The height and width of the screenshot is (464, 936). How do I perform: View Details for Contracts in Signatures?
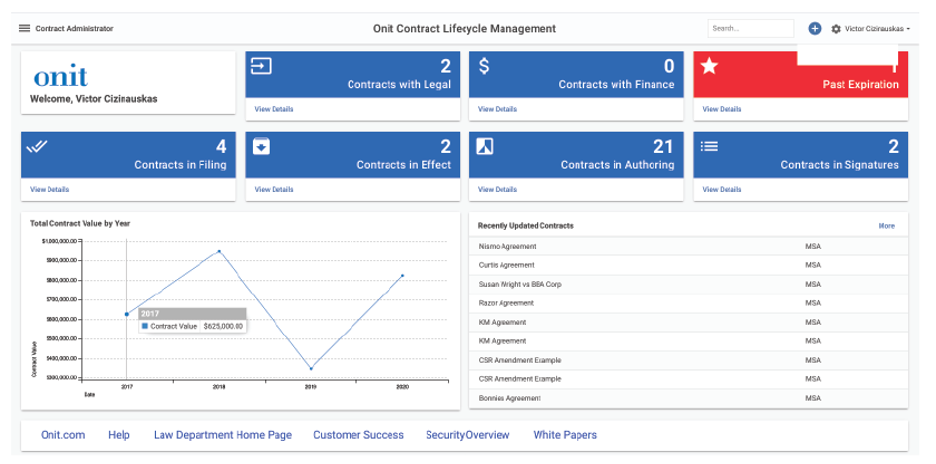[722, 189]
